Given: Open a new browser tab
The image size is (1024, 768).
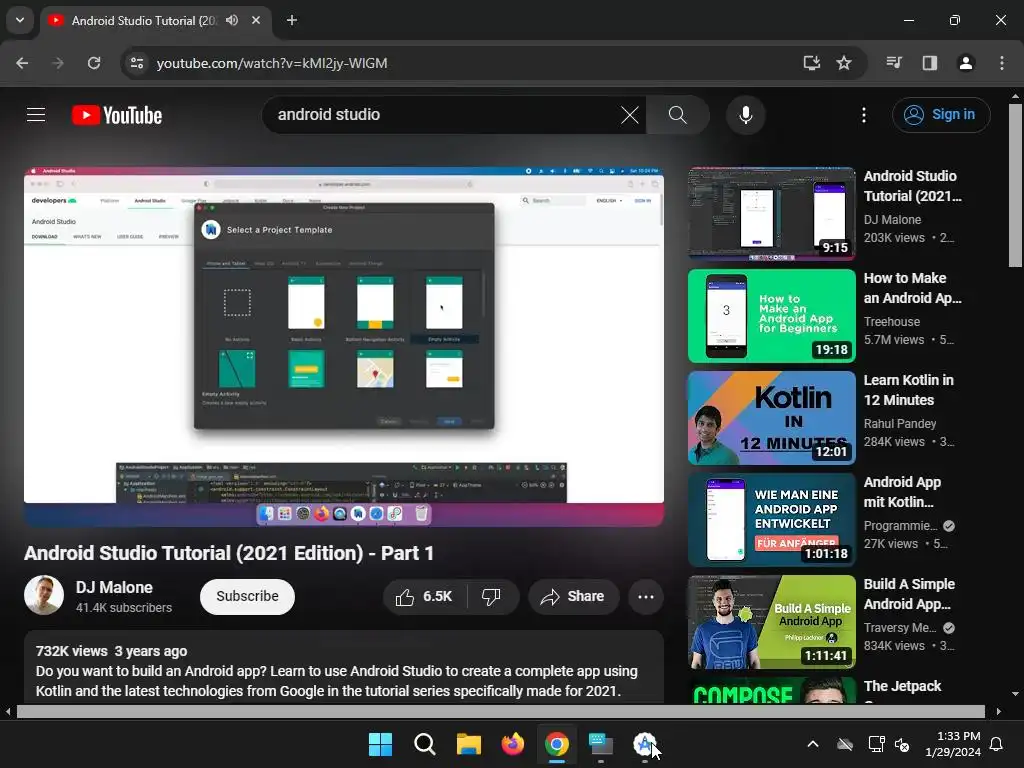Looking at the screenshot, I should [292, 20].
